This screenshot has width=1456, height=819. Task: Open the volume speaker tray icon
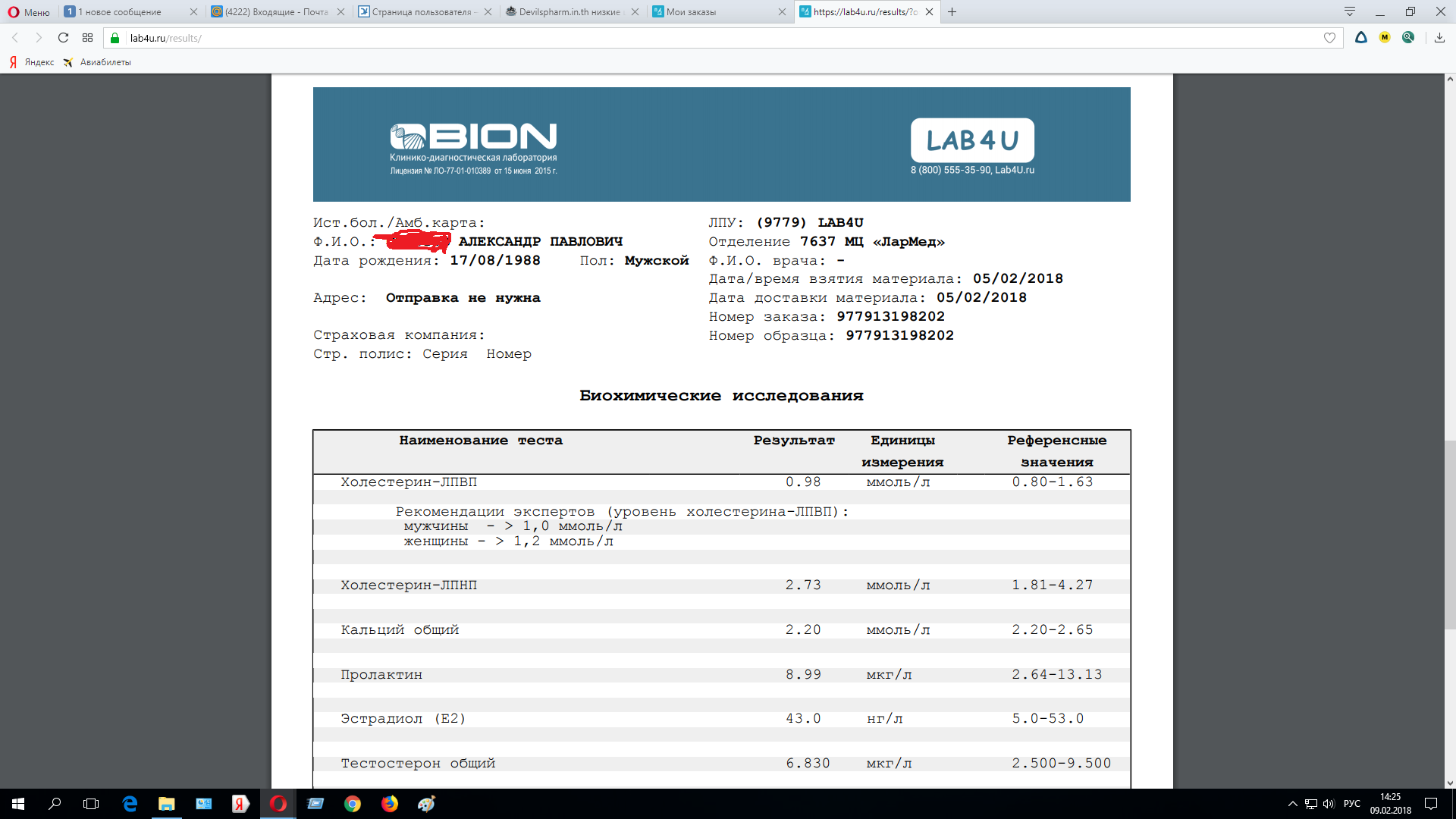pyautogui.click(x=1329, y=804)
